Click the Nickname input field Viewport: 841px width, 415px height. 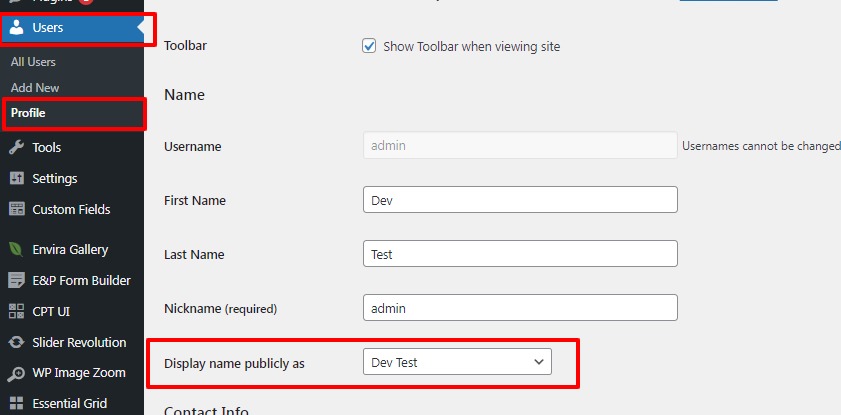(x=520, y=308)
